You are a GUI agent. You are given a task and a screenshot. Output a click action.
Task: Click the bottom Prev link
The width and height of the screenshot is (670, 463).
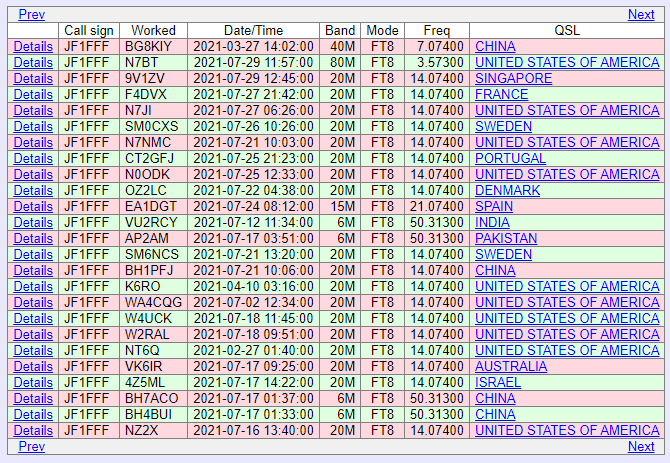tap(32, 446)
